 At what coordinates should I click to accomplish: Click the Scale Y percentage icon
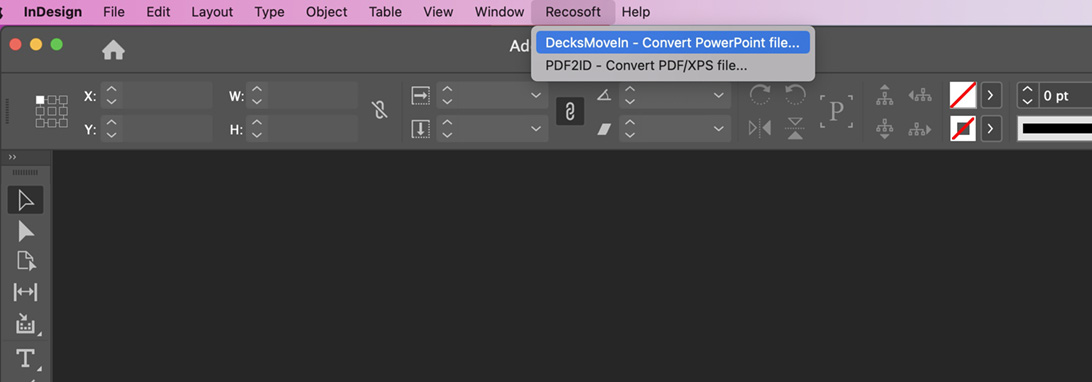point(420,129)
